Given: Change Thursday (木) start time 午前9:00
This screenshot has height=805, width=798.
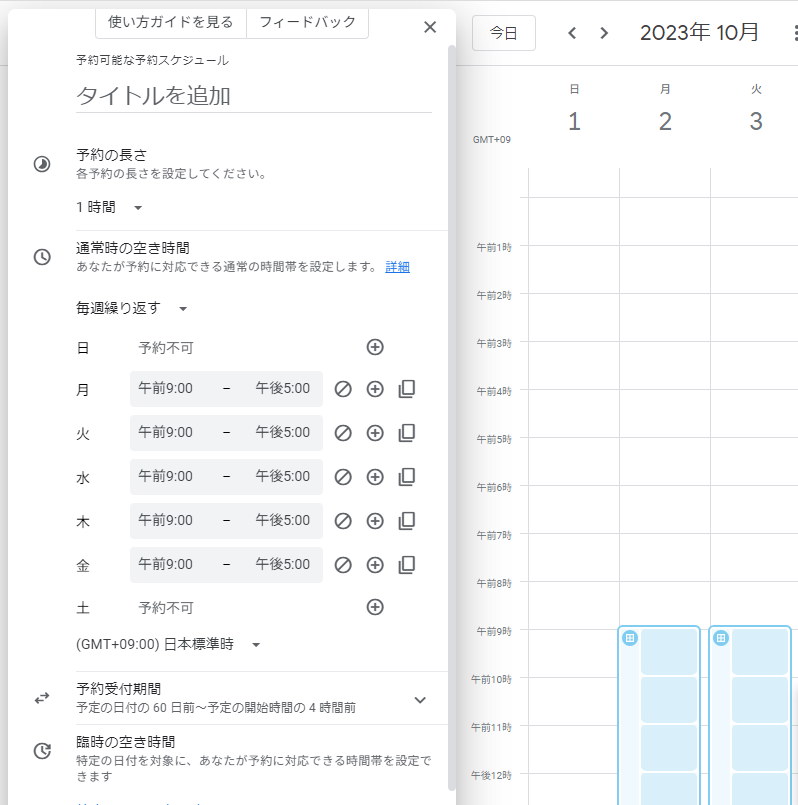Looking at the screenshot, I should click(x=165, y=521).
